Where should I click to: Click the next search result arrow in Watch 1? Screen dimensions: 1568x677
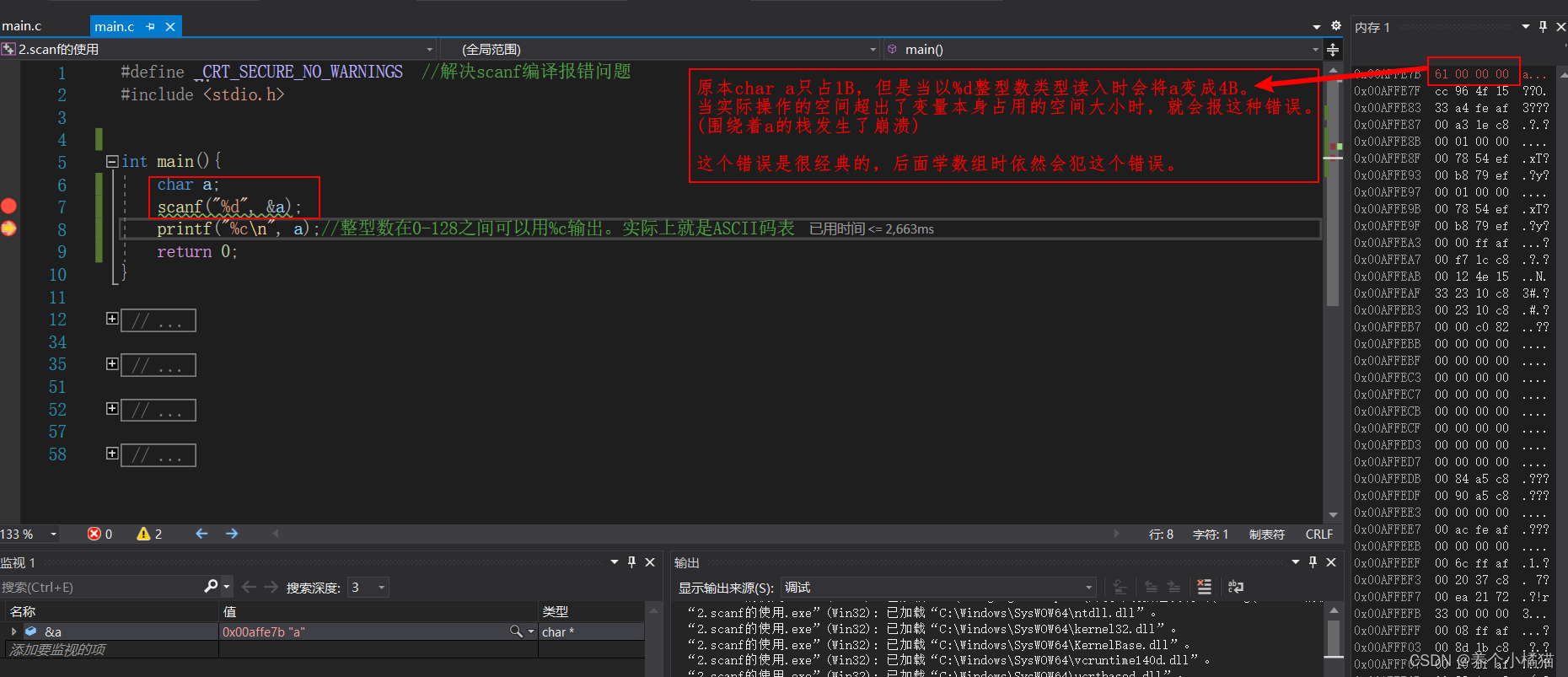271,587
